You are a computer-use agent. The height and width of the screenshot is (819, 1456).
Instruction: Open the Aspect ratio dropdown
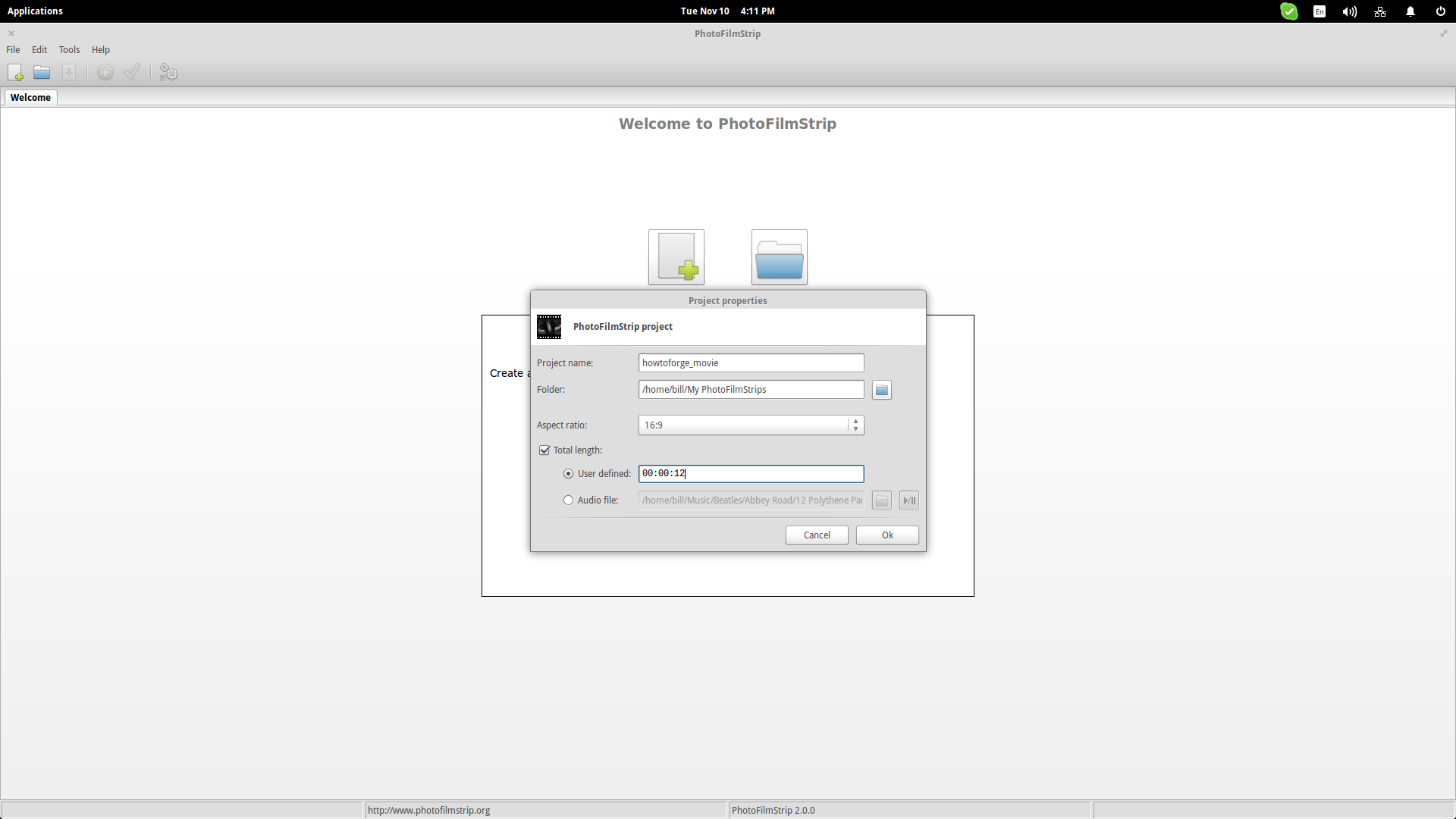click(x=751, y=425)
